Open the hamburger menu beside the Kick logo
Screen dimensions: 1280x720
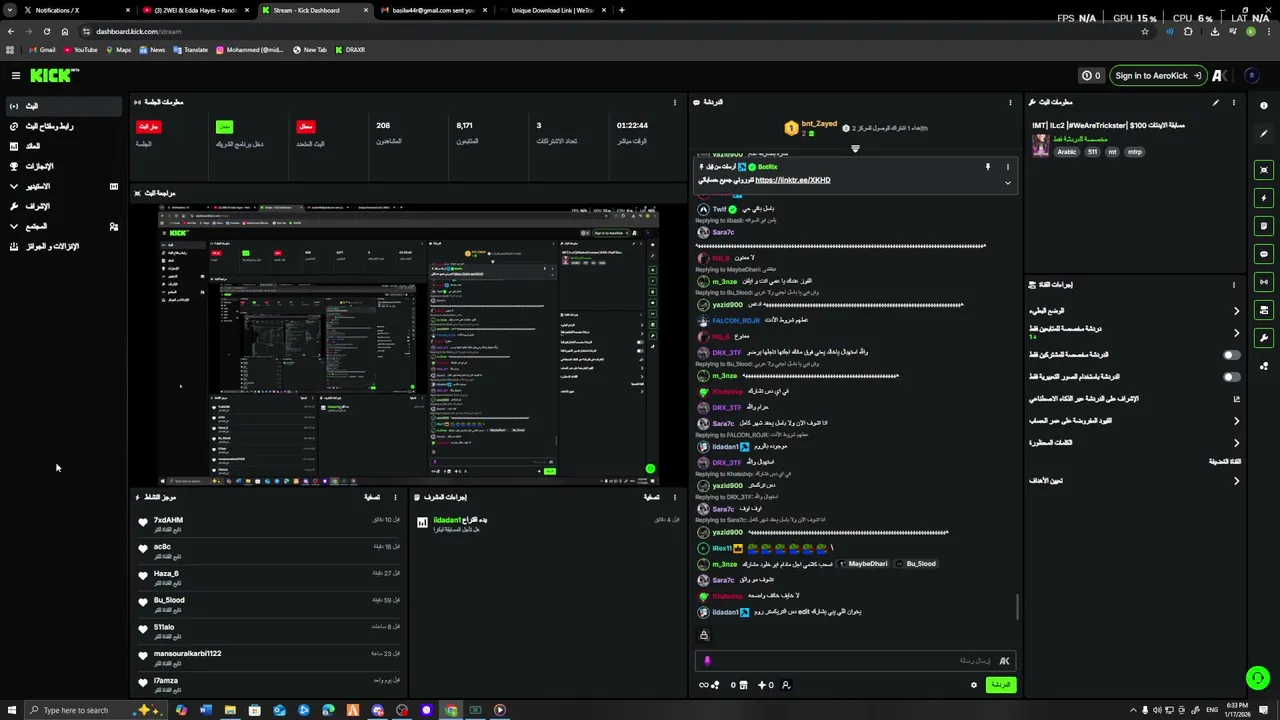click(15, 75)
